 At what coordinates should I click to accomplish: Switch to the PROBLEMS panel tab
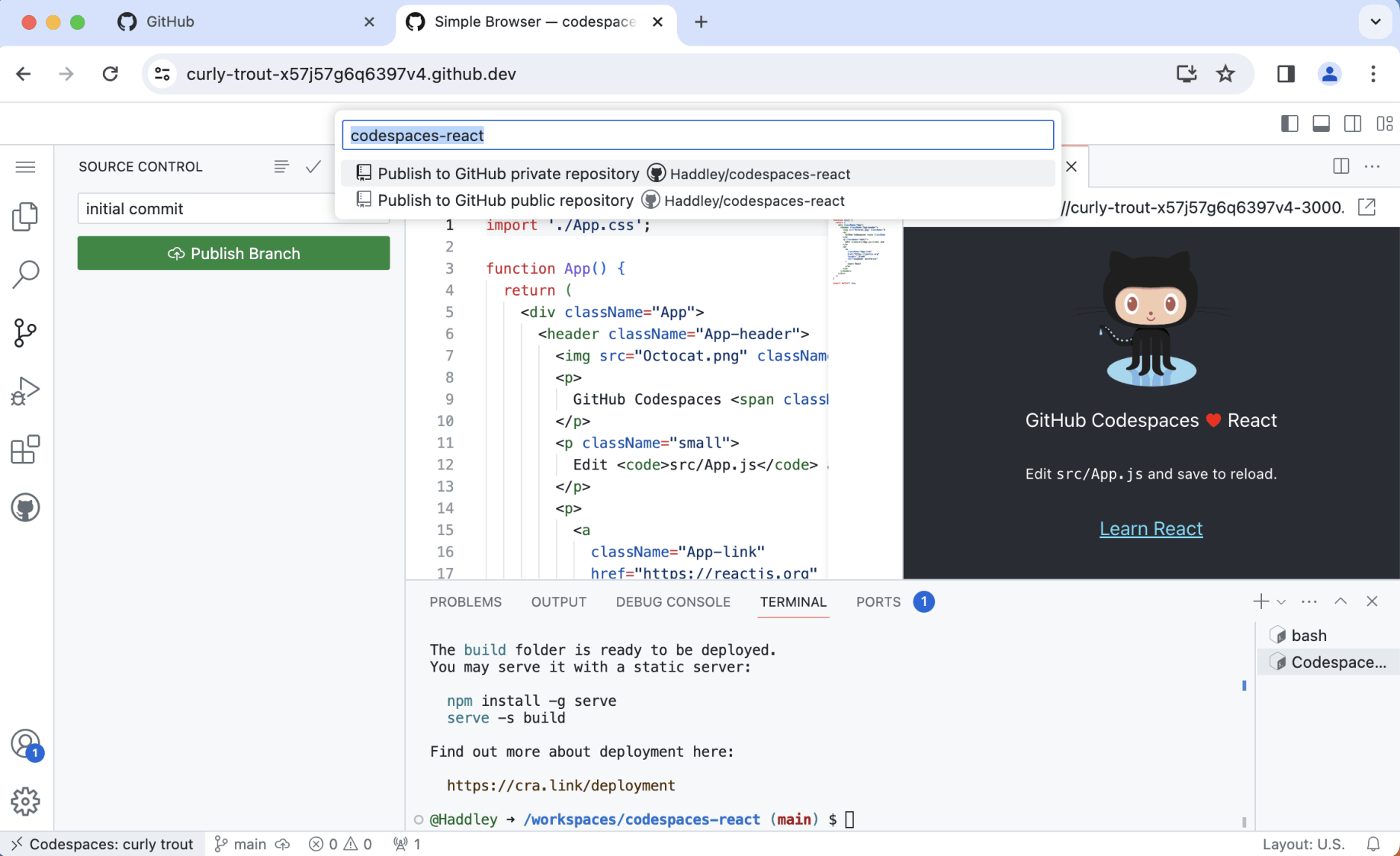[x=465, y=602]
